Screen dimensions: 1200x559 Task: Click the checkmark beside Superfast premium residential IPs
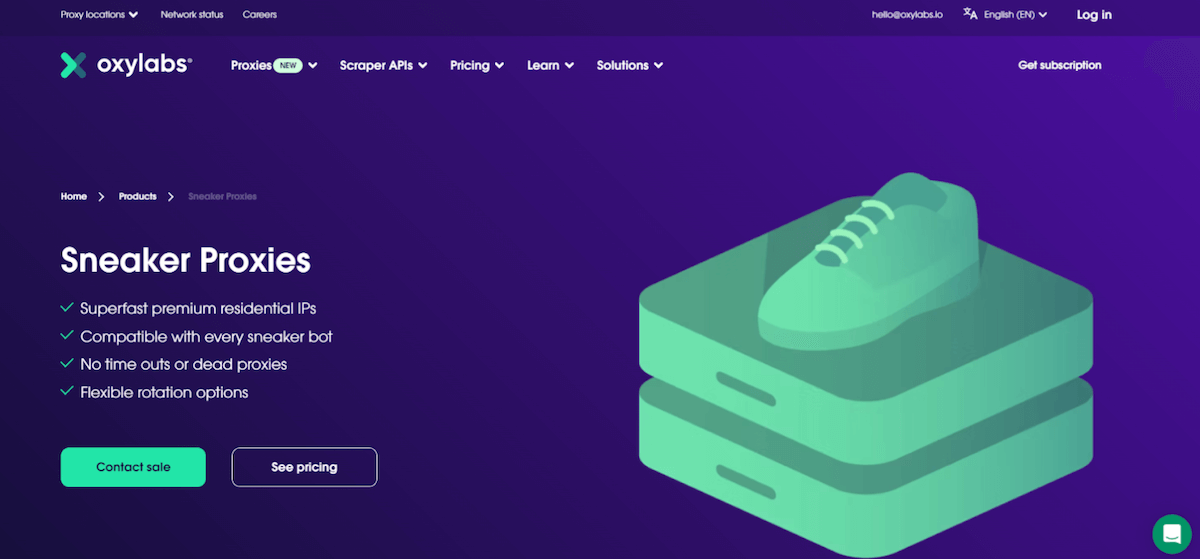67,308
